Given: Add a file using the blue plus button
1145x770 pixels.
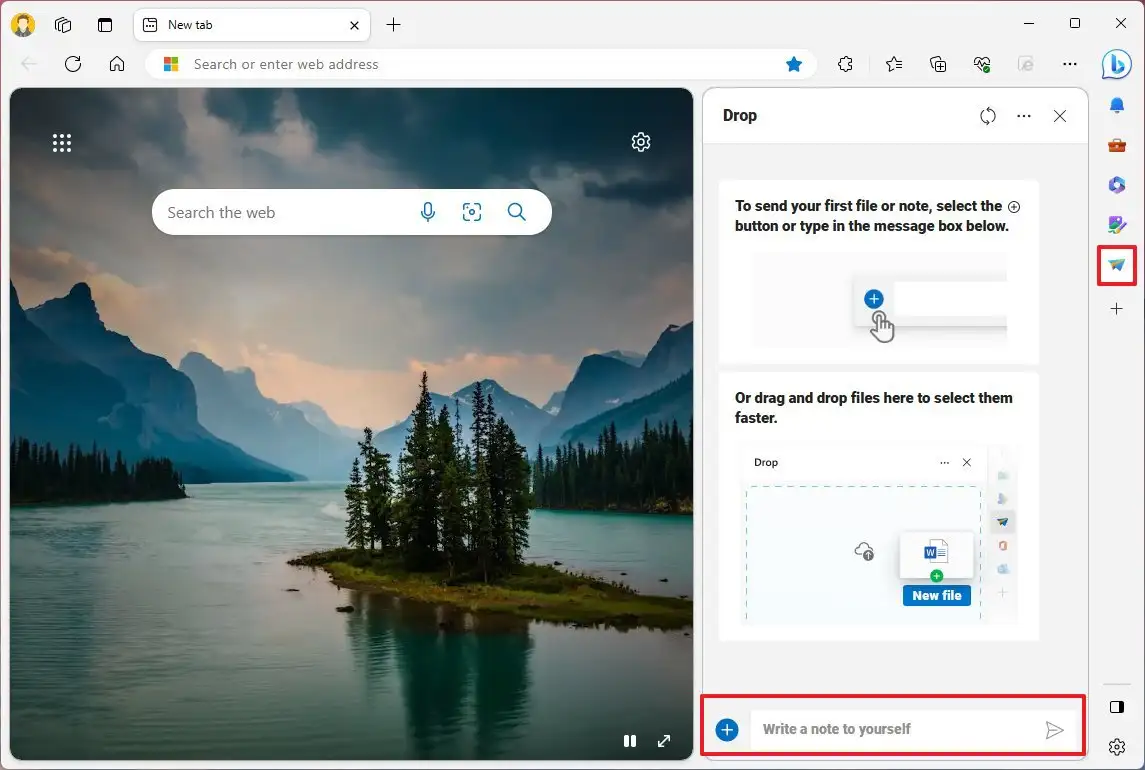Looking at the screenshot, I should (x=726, y=729).
